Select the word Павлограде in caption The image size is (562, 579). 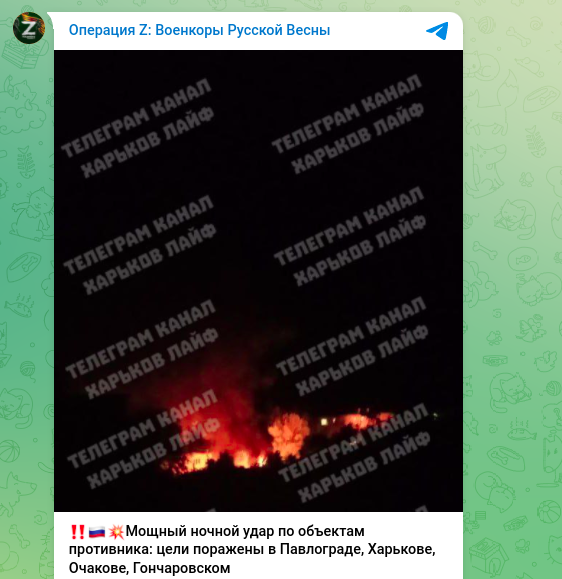pos(322,549)
